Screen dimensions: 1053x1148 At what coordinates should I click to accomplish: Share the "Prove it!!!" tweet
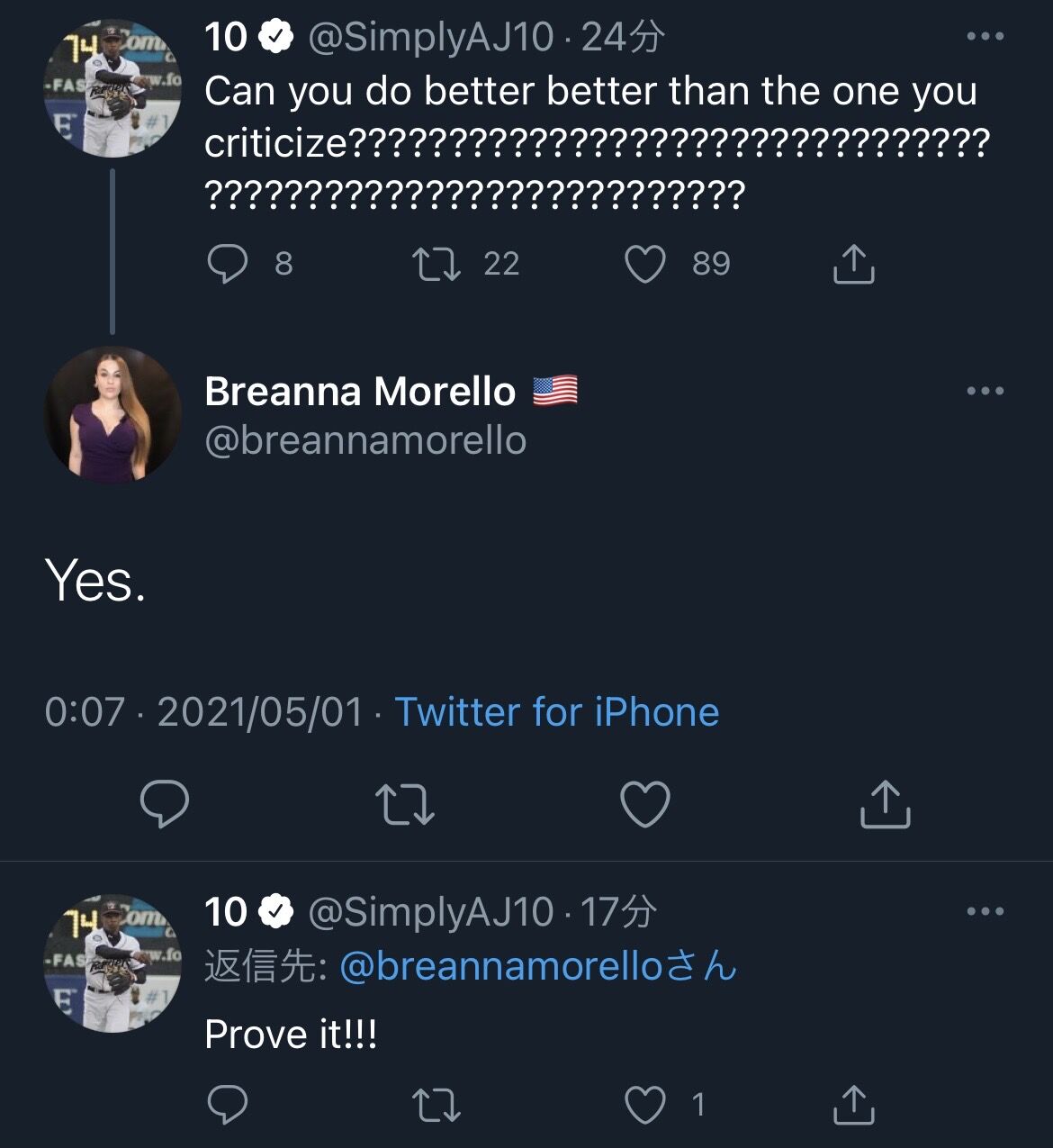853,1105
